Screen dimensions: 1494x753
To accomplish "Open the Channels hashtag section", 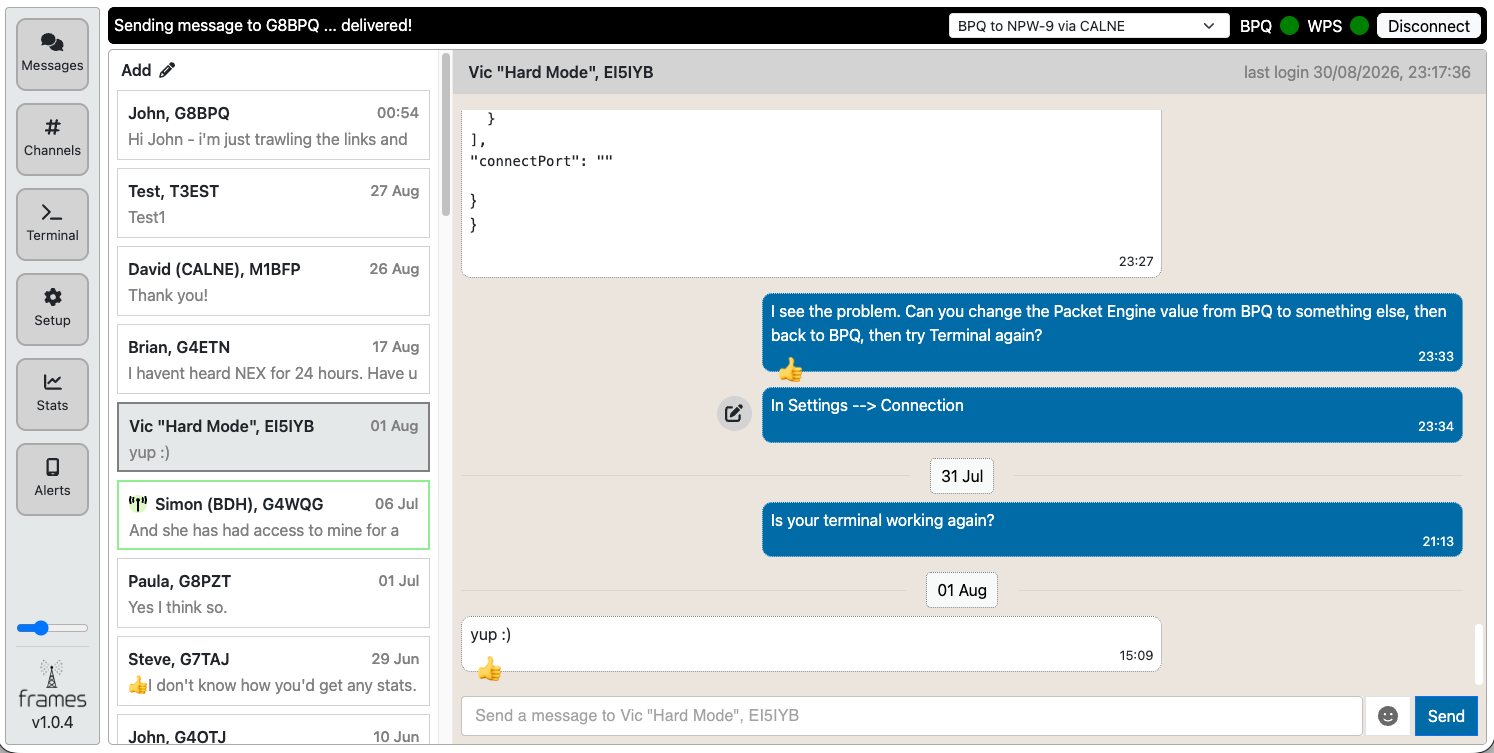I will click(53, 139).
